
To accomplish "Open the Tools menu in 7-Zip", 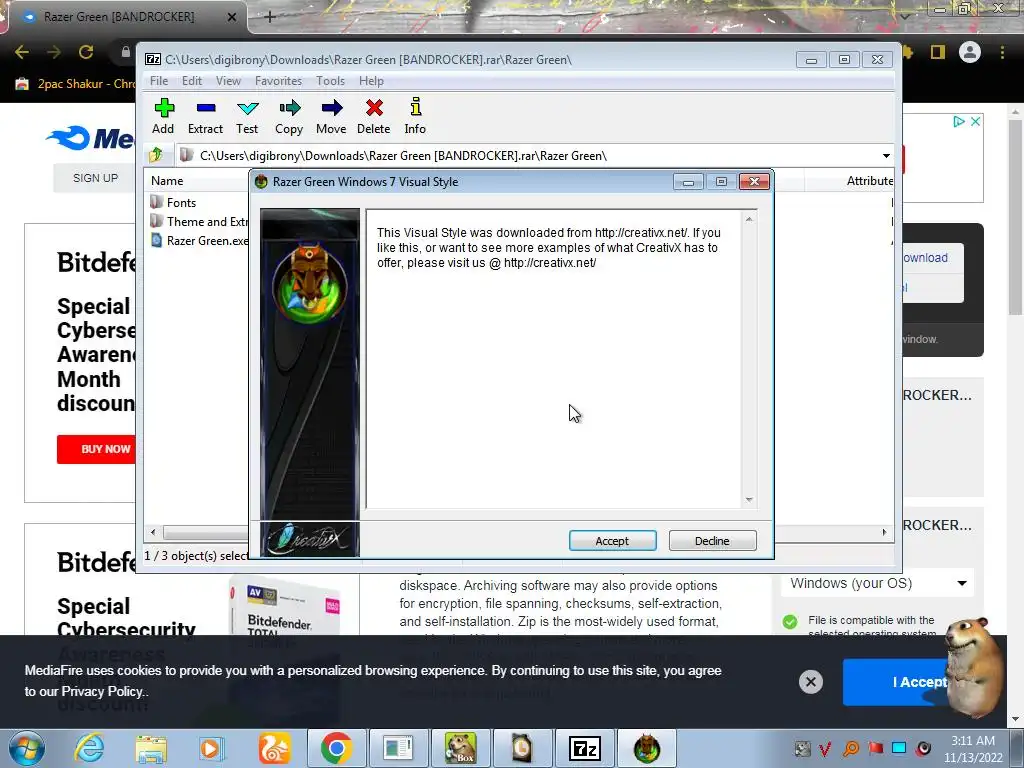I will coord(330,81).
